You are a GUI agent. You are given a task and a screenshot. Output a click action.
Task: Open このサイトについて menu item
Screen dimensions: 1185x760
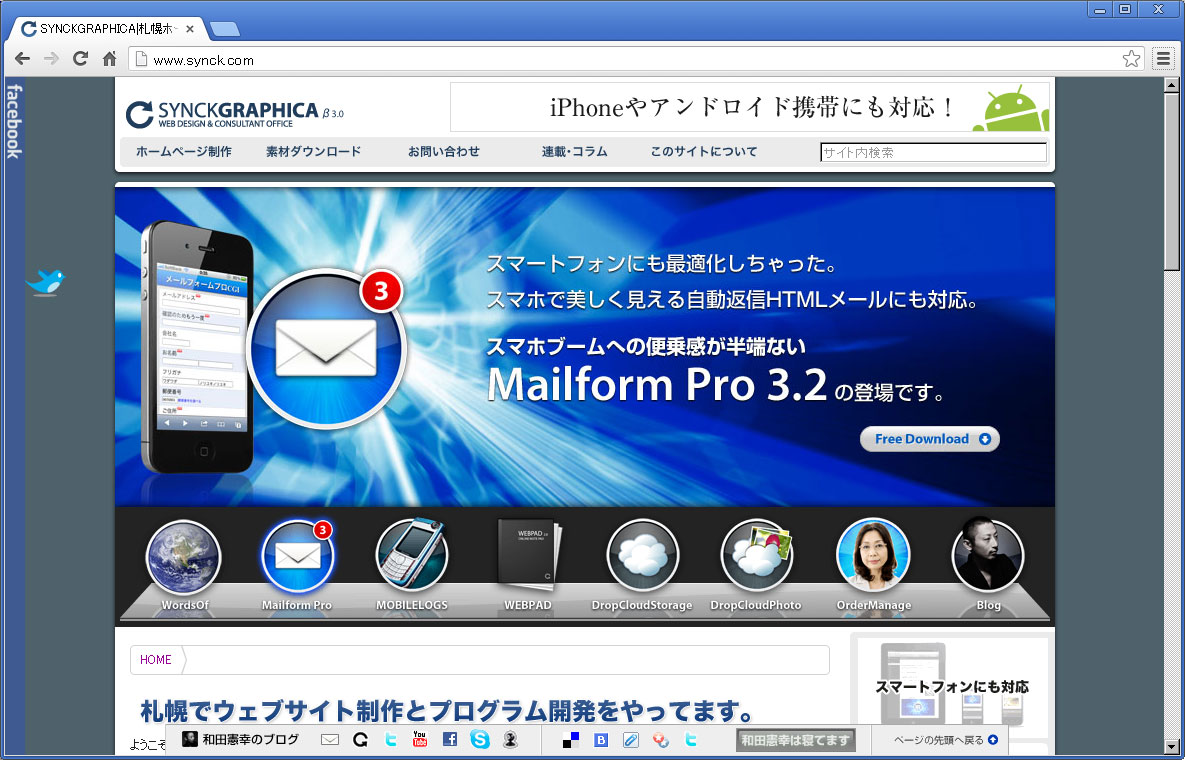[704, 151]
